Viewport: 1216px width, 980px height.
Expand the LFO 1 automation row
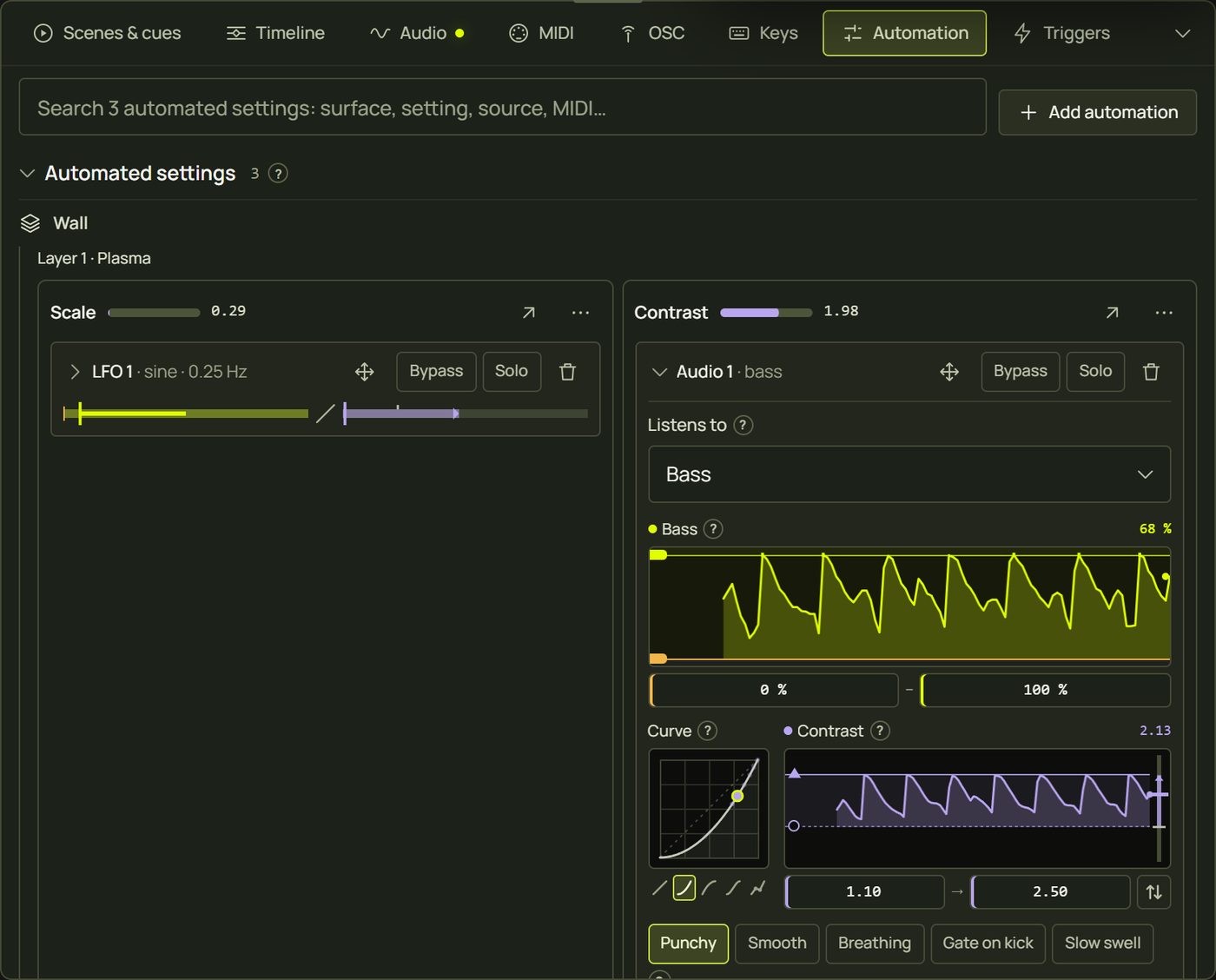75,372
